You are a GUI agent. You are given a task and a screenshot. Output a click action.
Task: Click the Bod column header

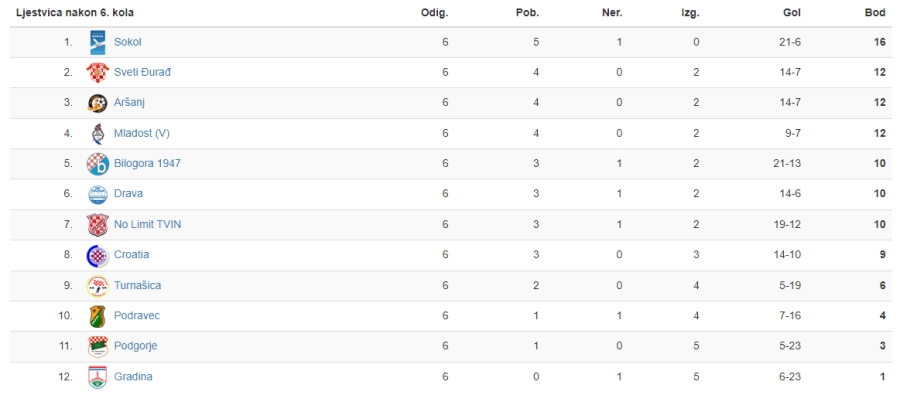875,13
